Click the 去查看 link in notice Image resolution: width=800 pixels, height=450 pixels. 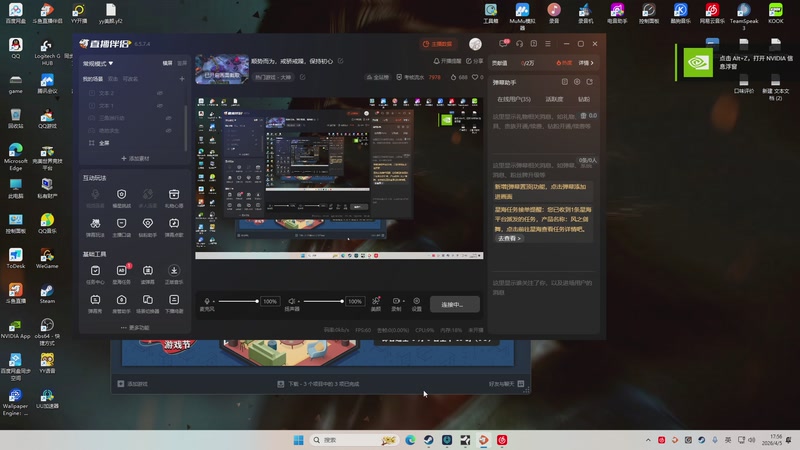(509, 238)
